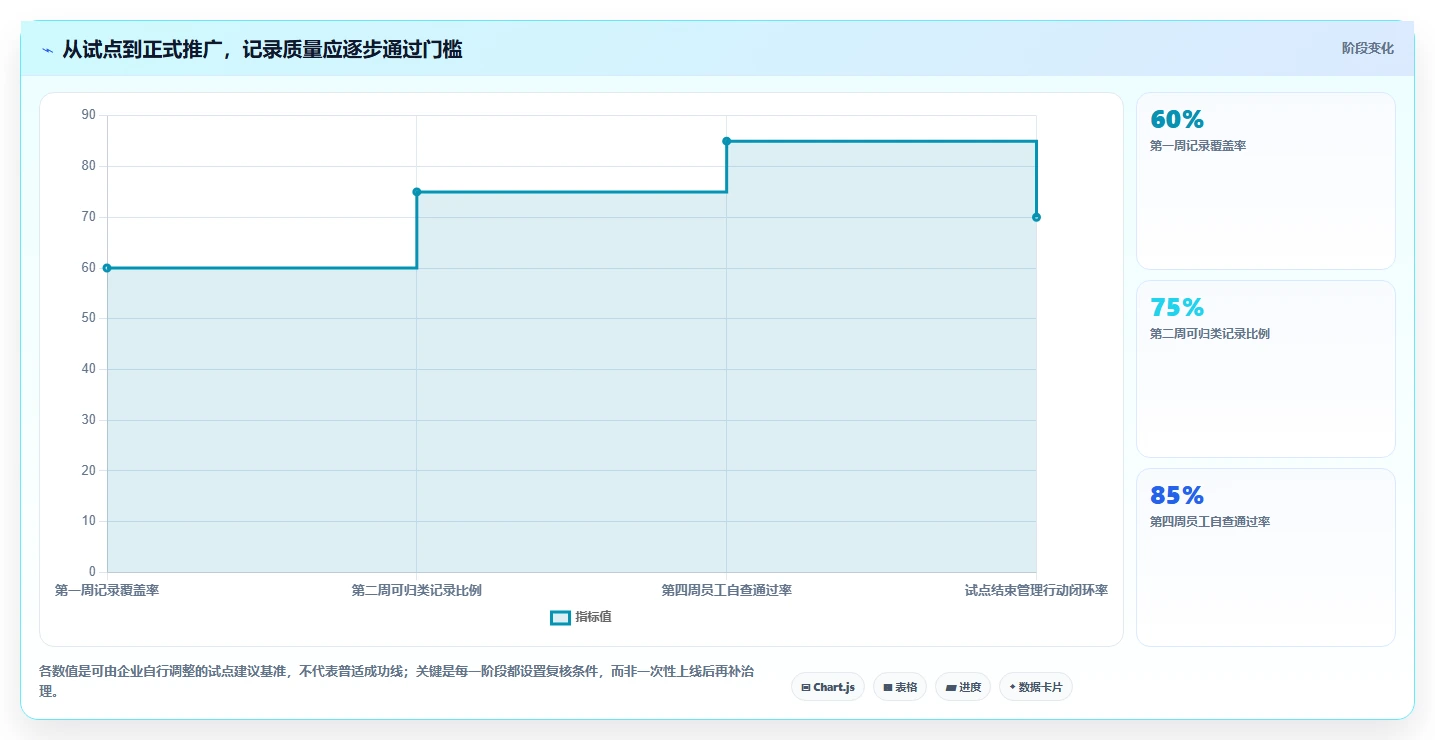Screen dimensions: 1435x740
Task: Click the 指标值 legend label
Action: click(593, 618)
